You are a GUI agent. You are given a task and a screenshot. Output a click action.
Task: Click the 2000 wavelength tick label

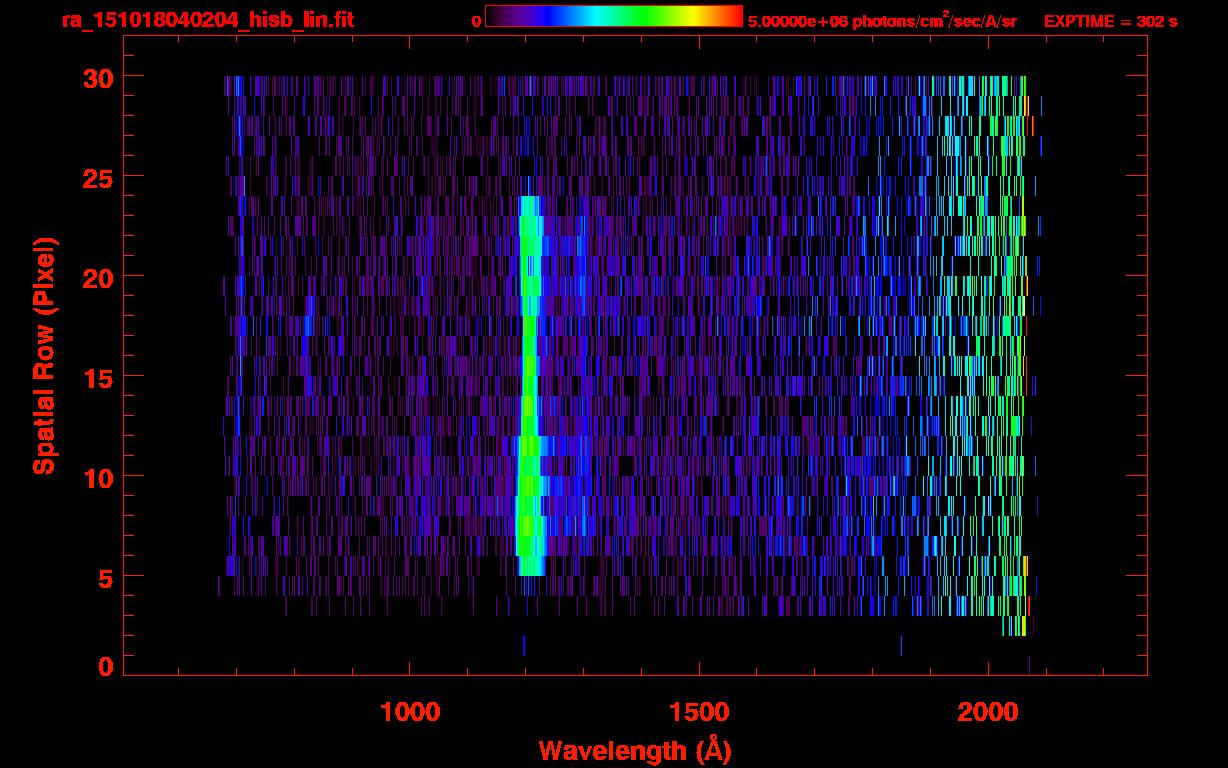[988, 712]
